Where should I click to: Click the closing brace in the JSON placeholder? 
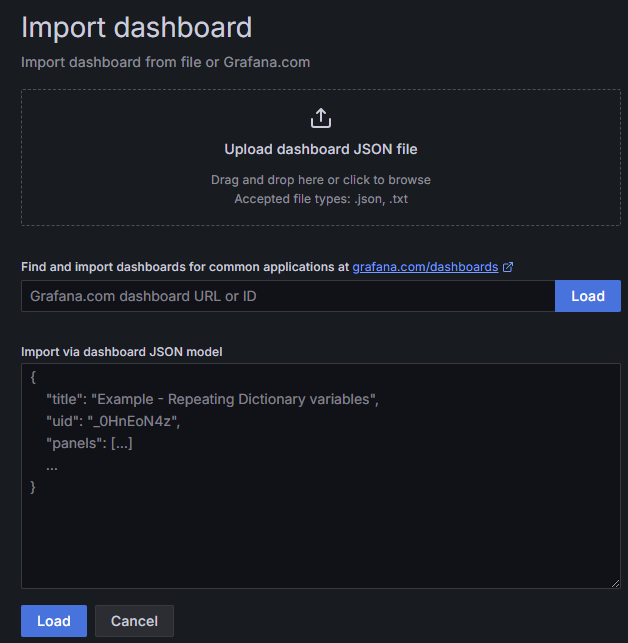pos(34,486)
